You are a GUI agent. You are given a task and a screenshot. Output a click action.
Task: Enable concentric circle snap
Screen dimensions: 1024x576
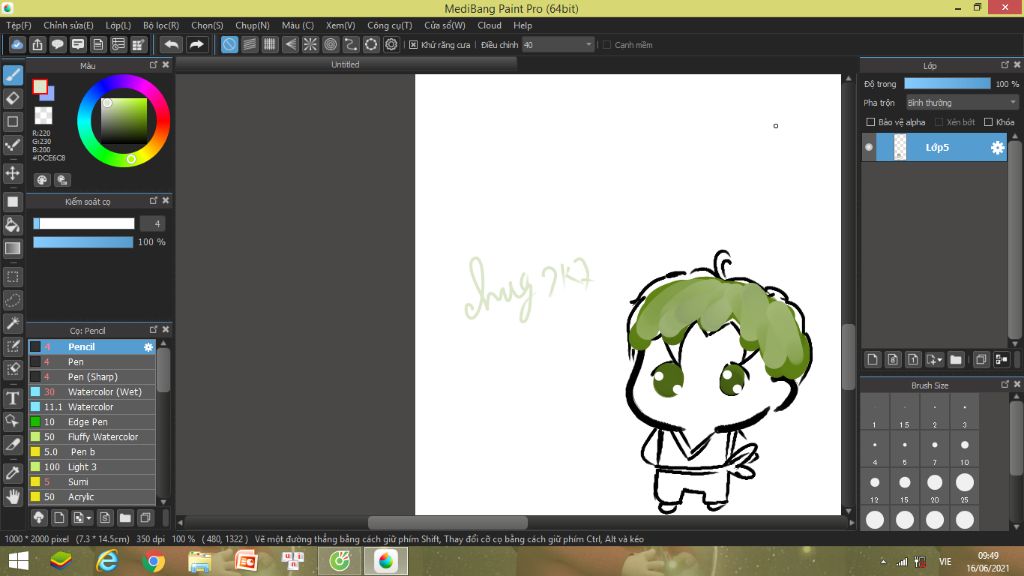330,44
